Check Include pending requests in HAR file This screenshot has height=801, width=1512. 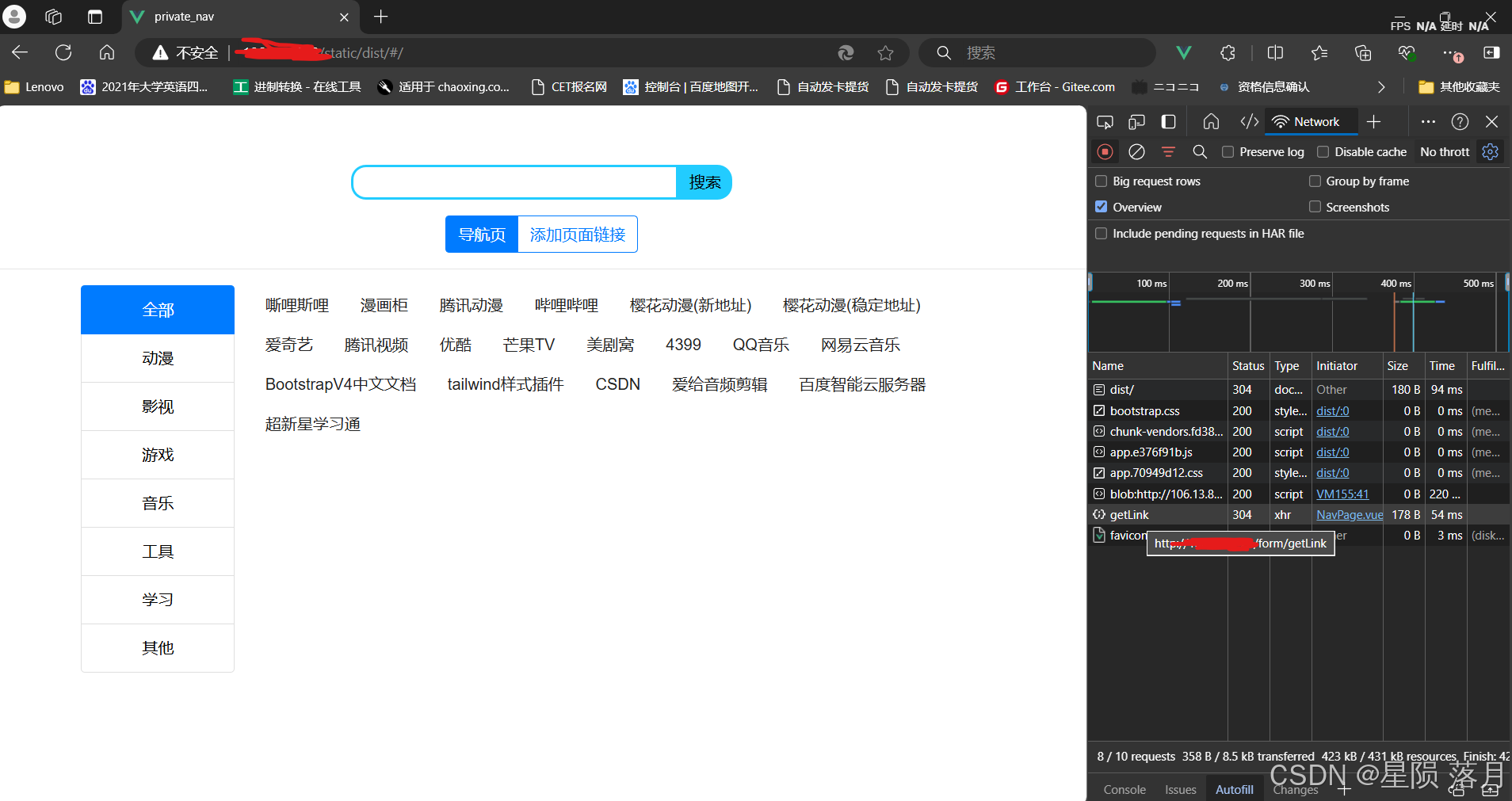click(1101, 234)
